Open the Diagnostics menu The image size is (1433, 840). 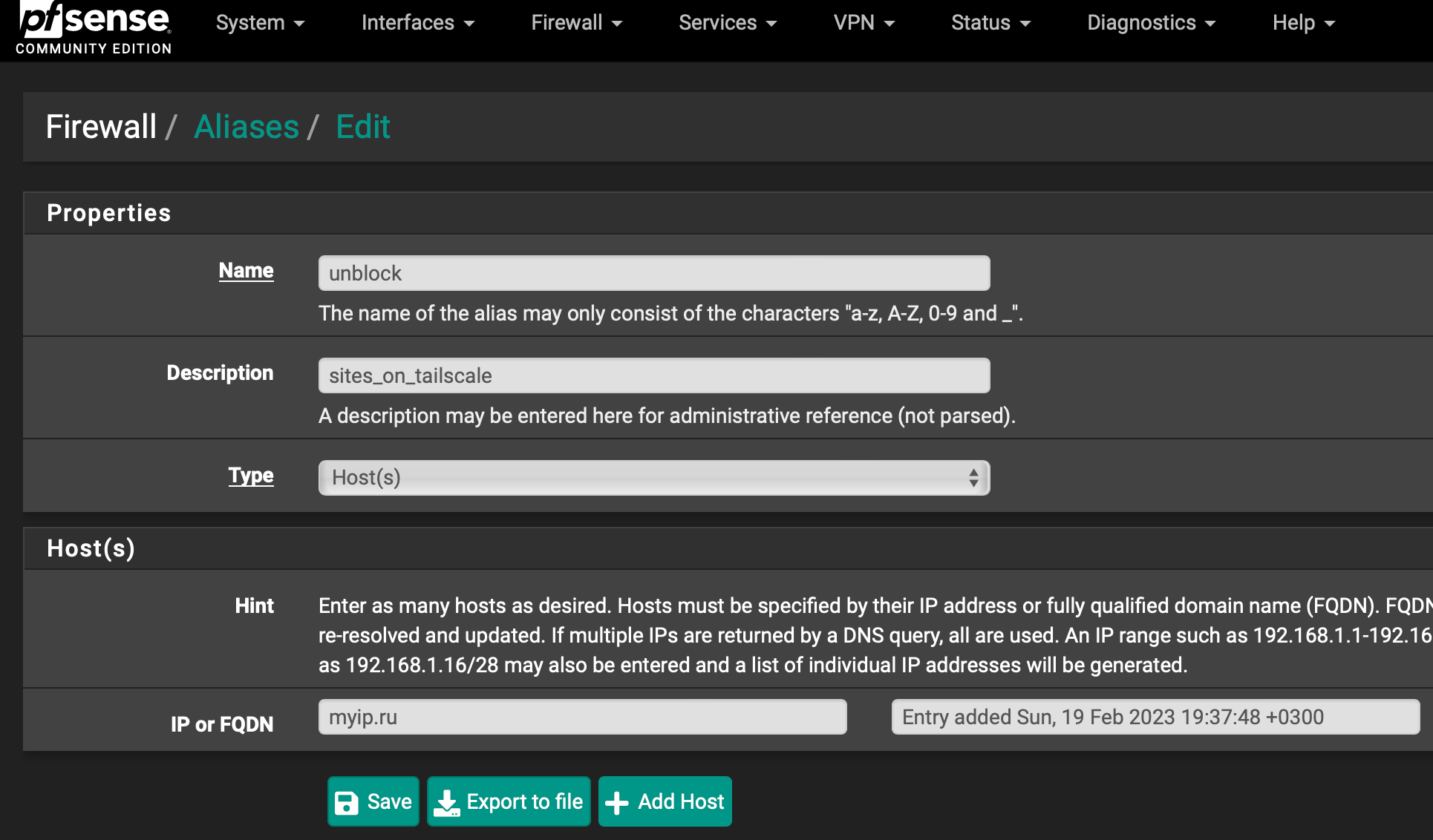pos(1151,23)
